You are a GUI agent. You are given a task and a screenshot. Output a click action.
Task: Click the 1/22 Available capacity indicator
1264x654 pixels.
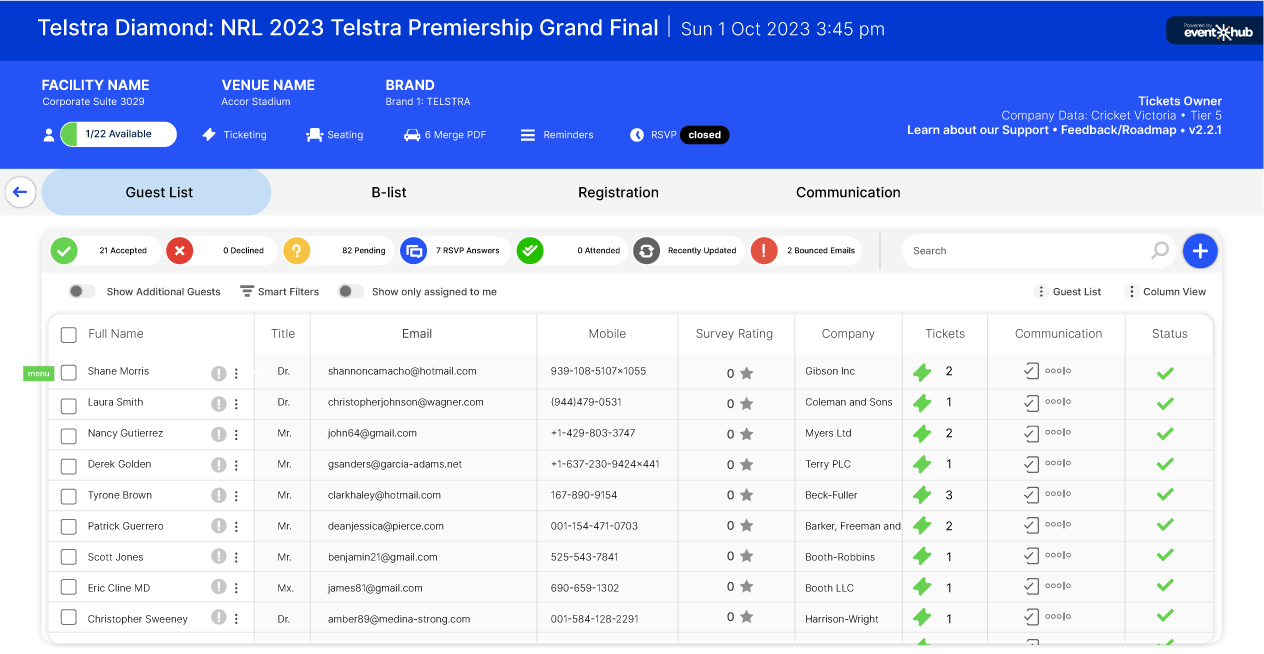click(x=118, y=134)
